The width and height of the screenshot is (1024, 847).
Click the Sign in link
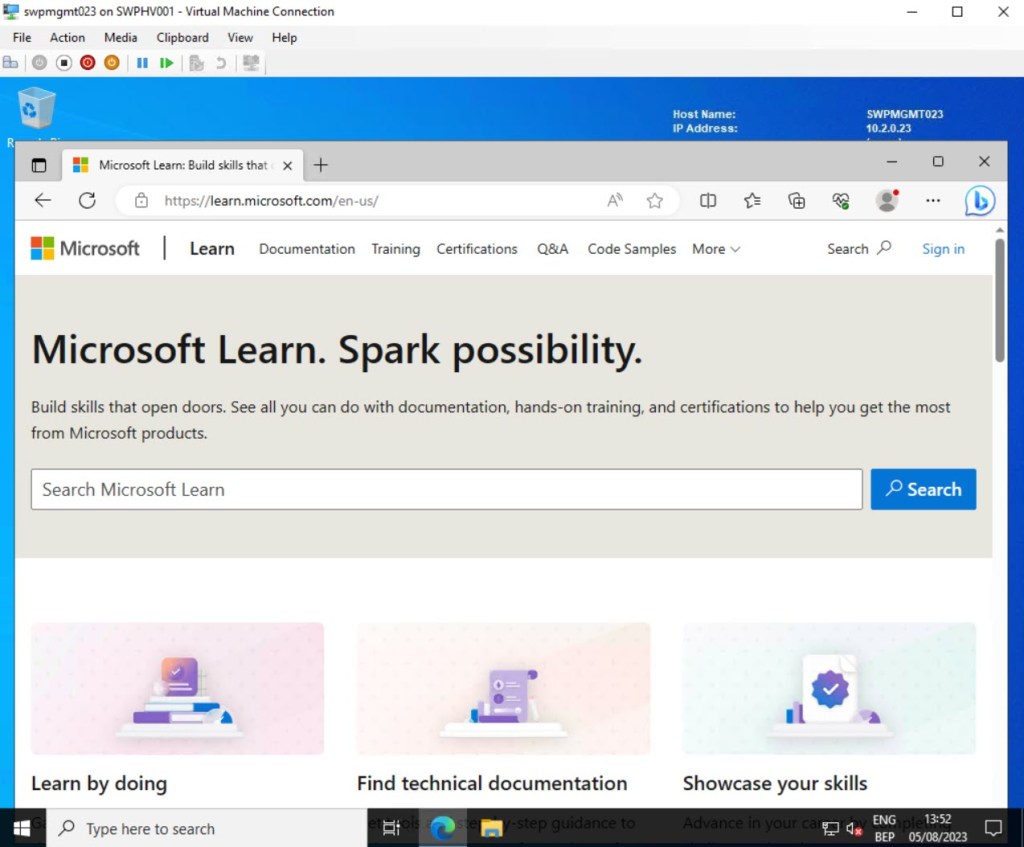pyautogui.click(x=943, y=249)
